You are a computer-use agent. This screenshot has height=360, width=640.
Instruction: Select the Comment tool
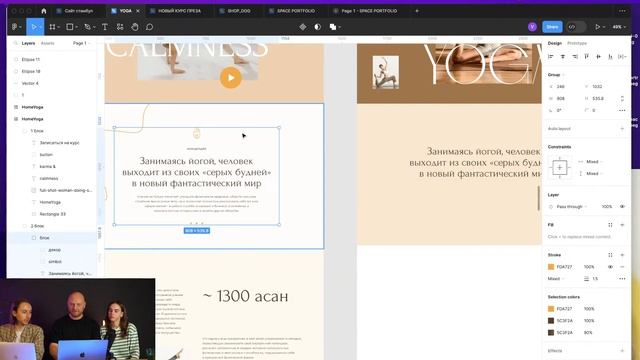tap(149, 27)
